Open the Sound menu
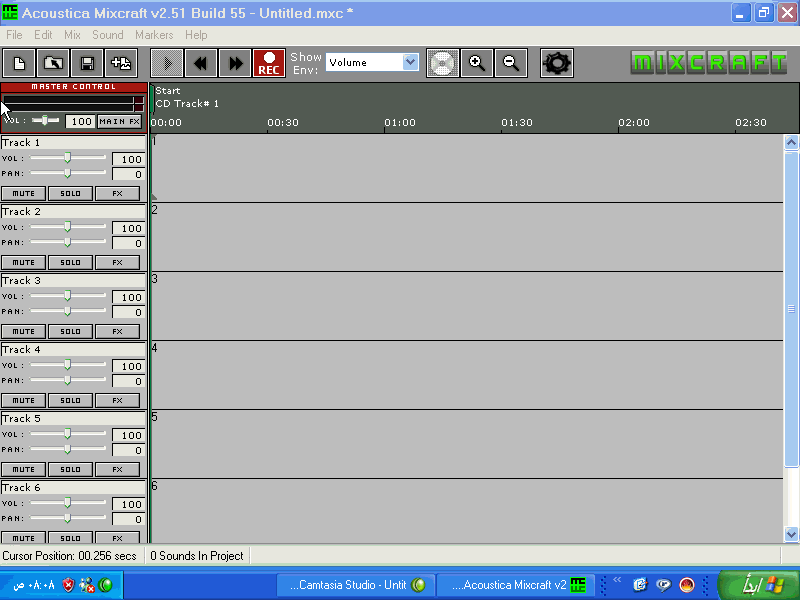This screenshot has height=600, width=800. [108, 35]
